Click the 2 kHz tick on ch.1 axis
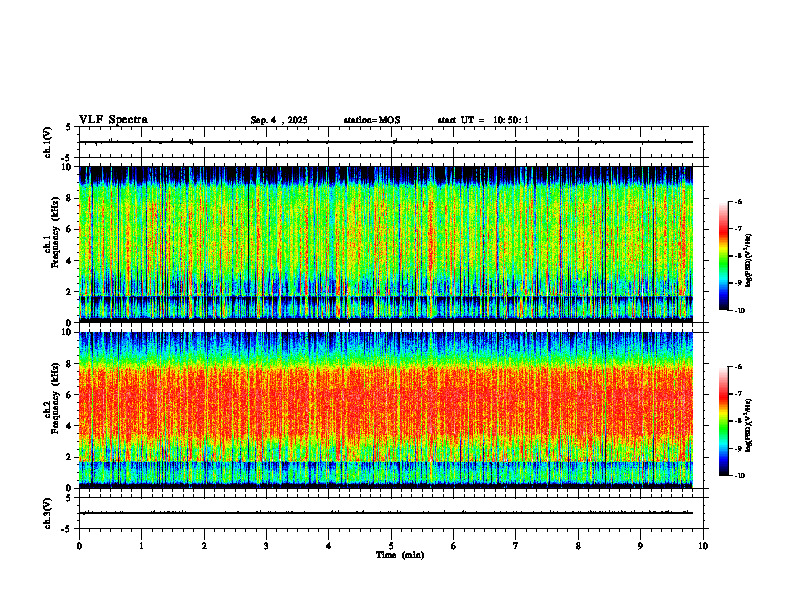 coord(70,292)
